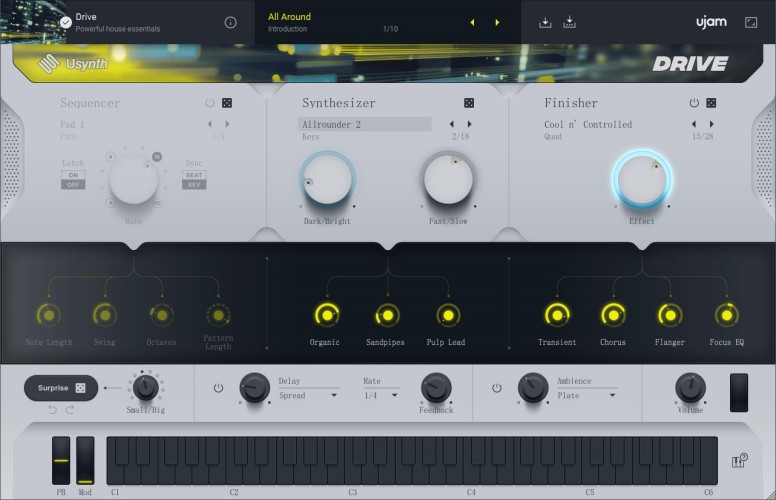The height and width of the screenshot is (500, 776).
Task: Select next Finisher preset arrow
Action: [x=711, y=124]
